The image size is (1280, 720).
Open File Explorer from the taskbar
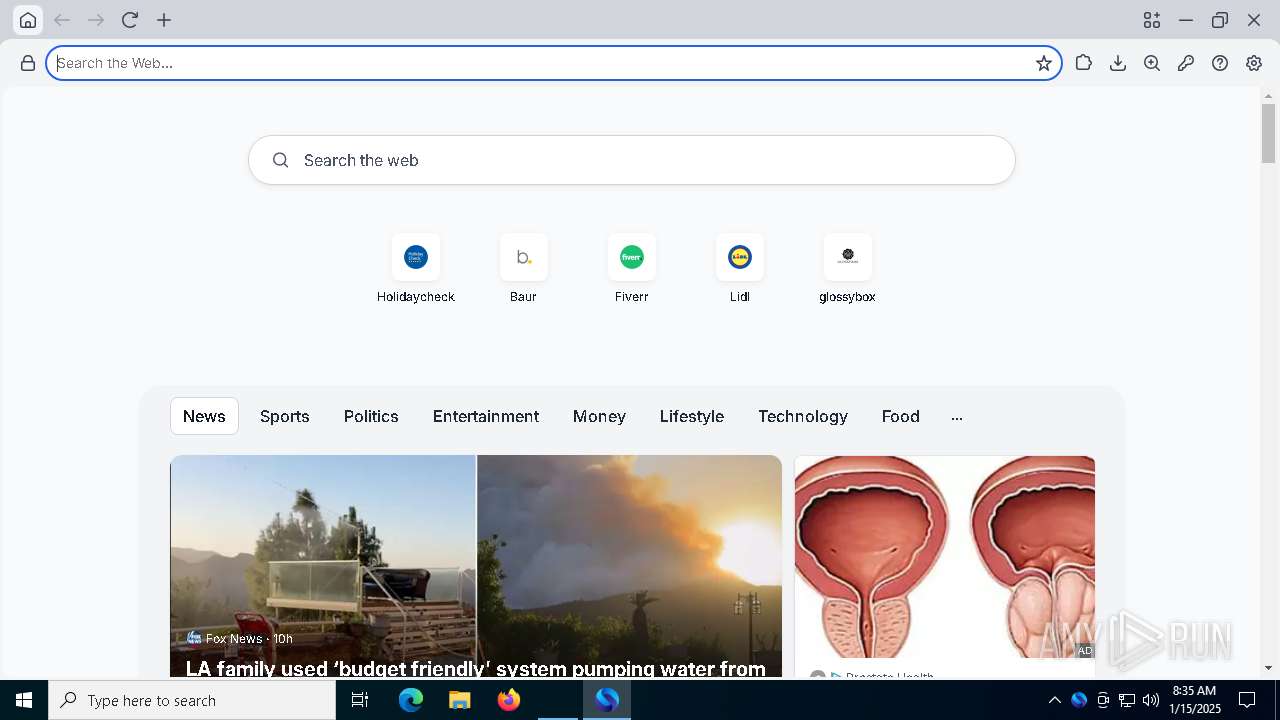coord(460,700)
